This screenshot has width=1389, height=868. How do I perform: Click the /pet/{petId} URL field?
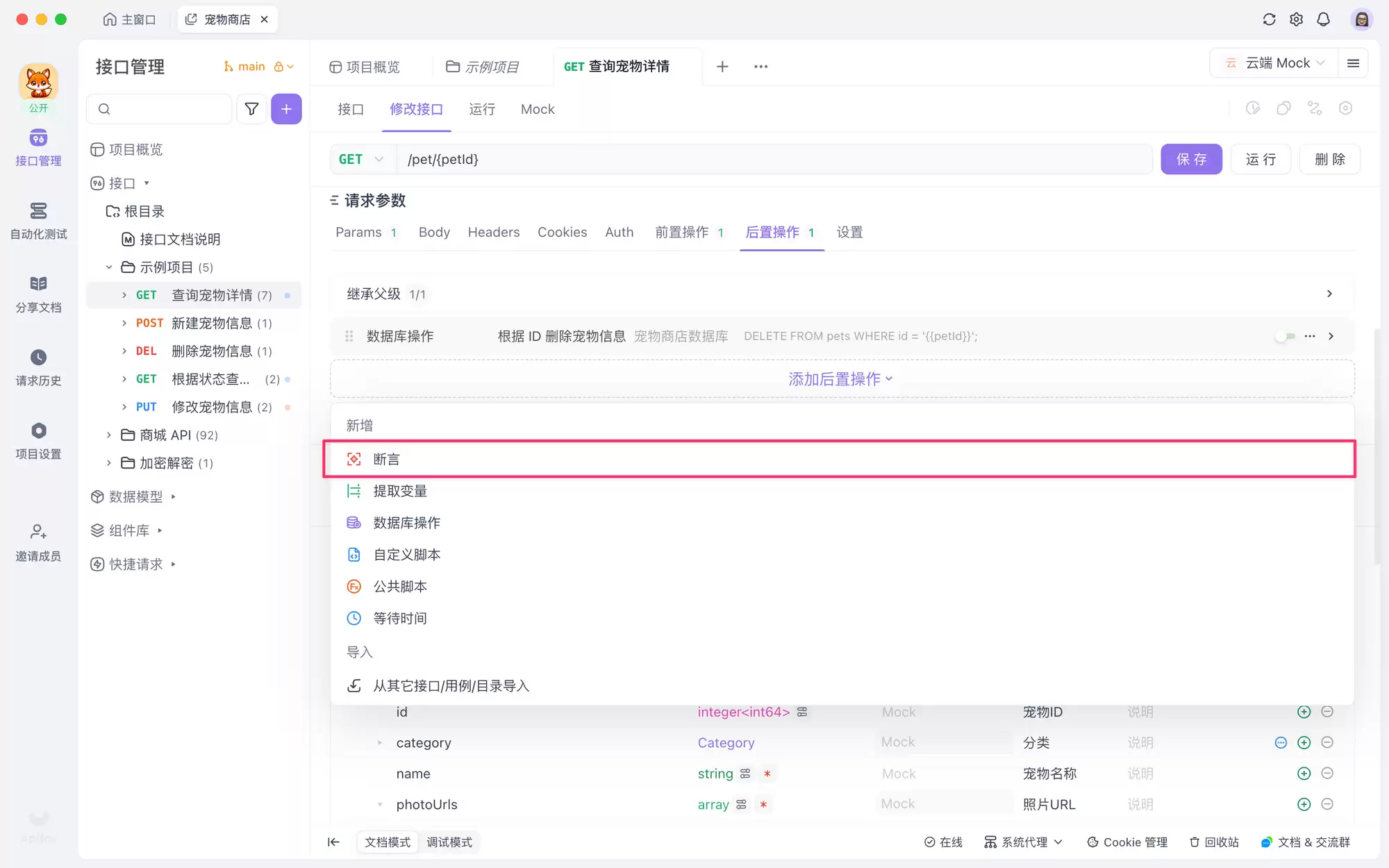[x=774, y=160]
